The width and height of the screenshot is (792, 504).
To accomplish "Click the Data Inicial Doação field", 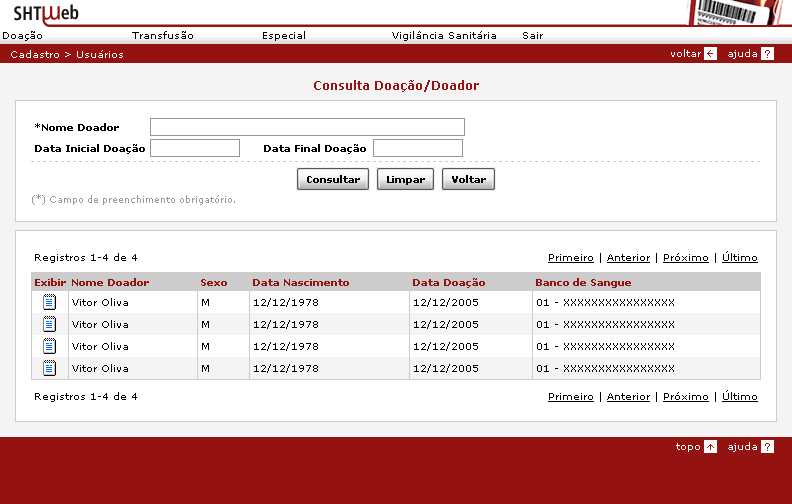I will tap(194, 148).
